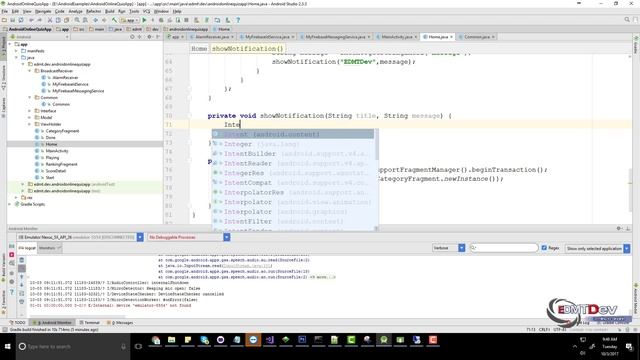Click the Paste icon in main toolbar

click(x=66, y=20)
